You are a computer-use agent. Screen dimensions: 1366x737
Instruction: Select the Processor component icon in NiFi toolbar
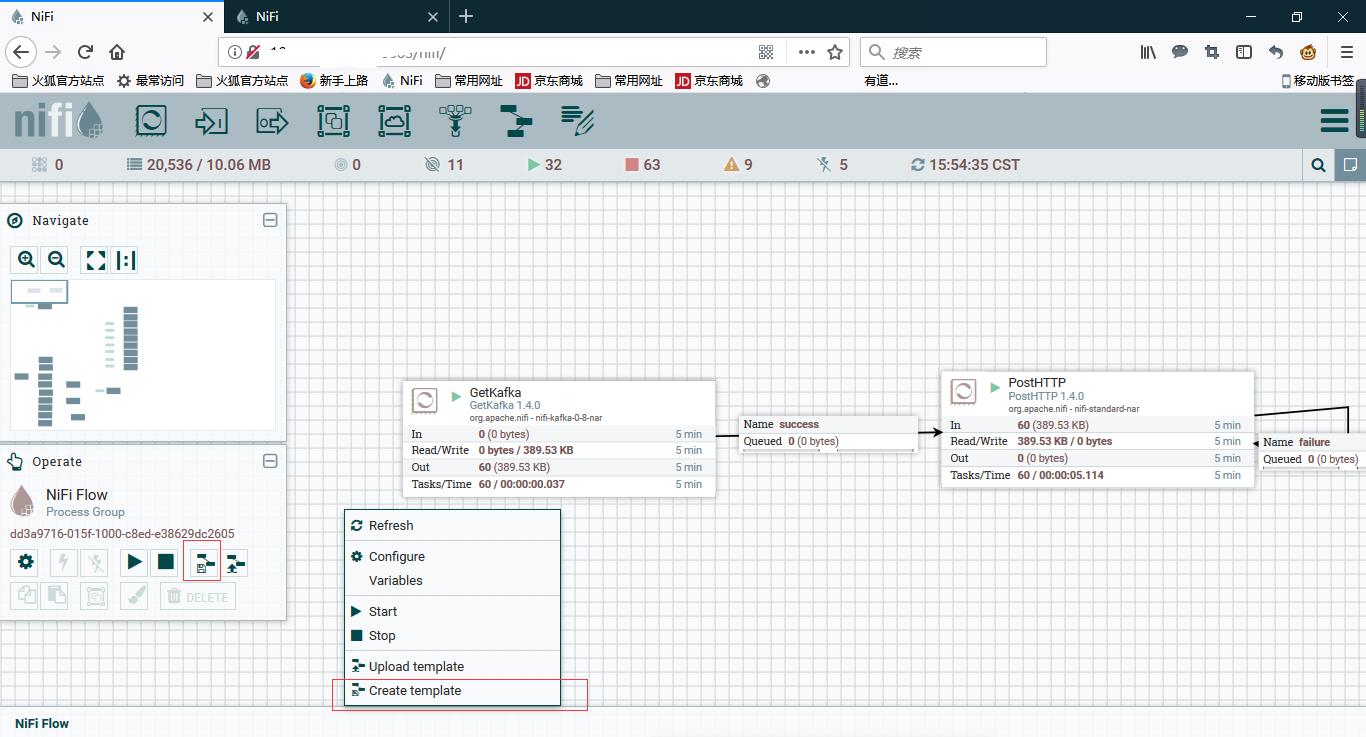point(151,121)
